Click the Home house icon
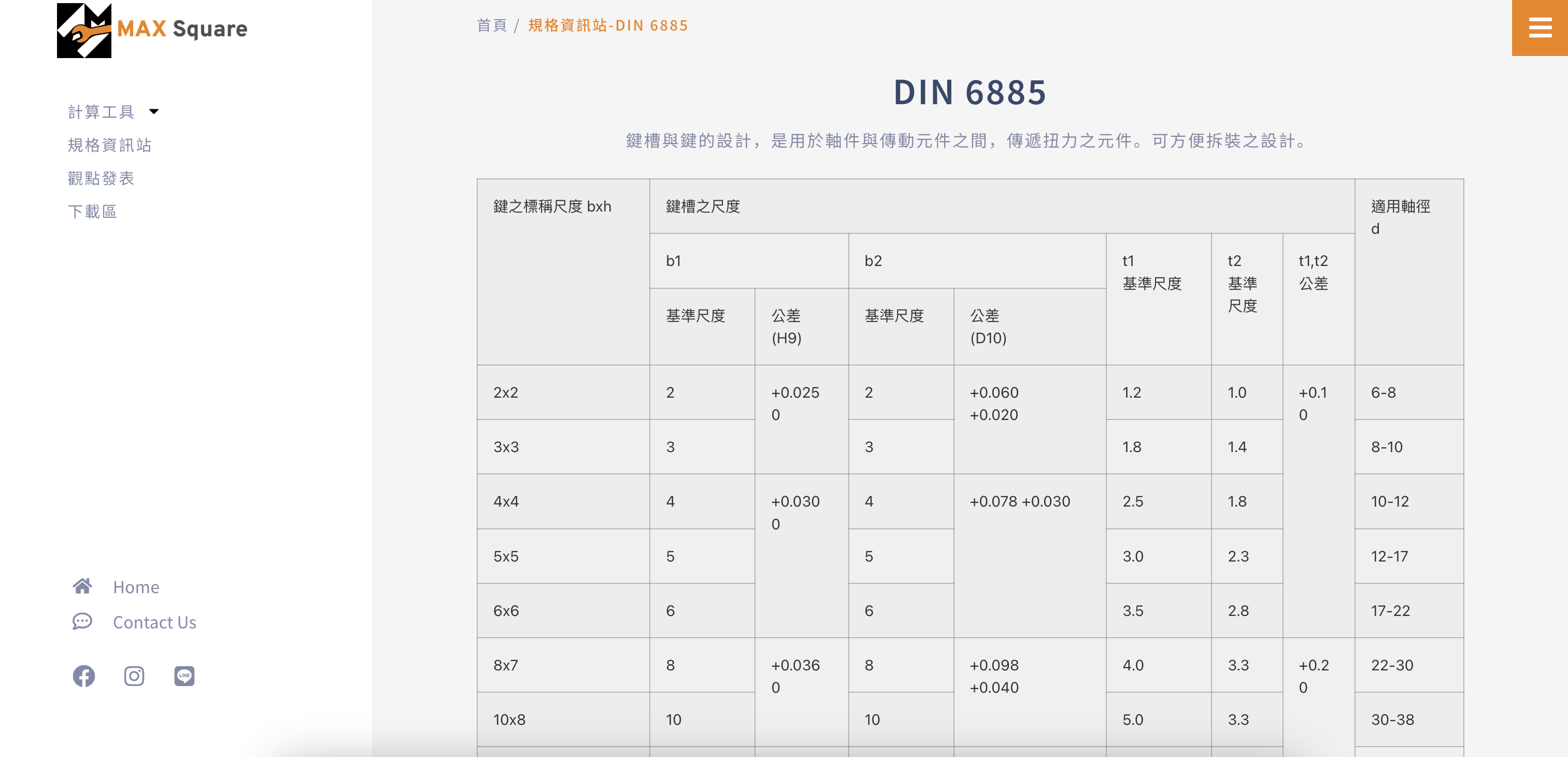1568x757 pixels. (82, 586)
